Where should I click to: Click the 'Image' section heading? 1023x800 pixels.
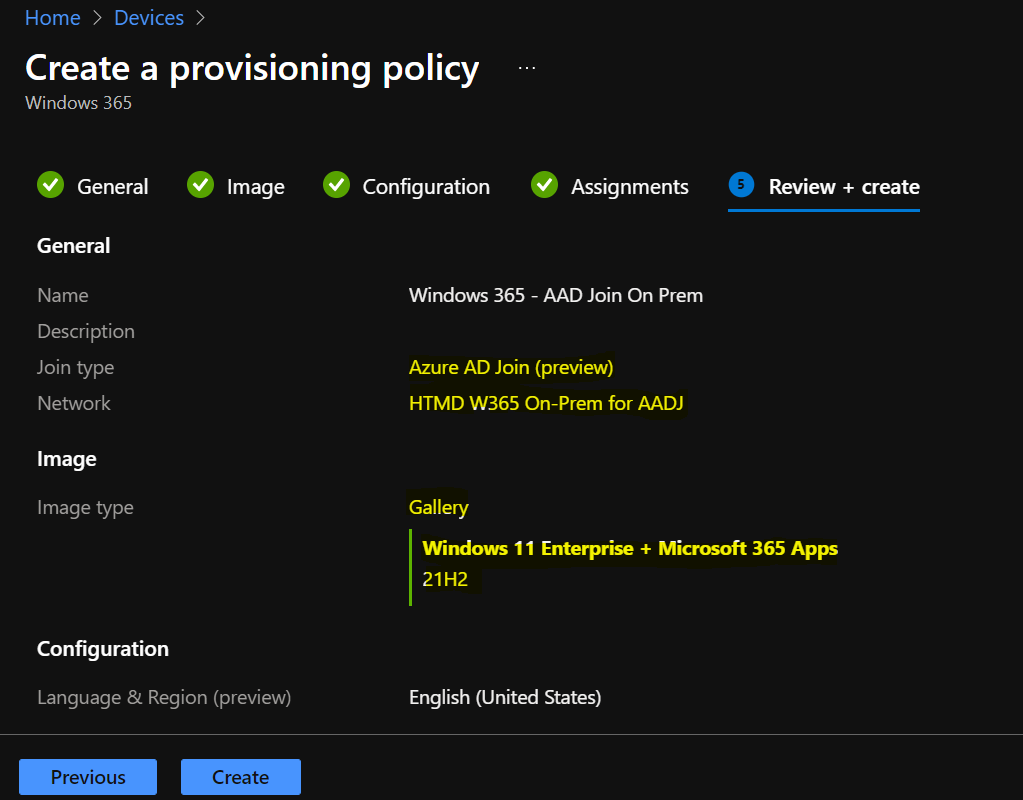67,459
